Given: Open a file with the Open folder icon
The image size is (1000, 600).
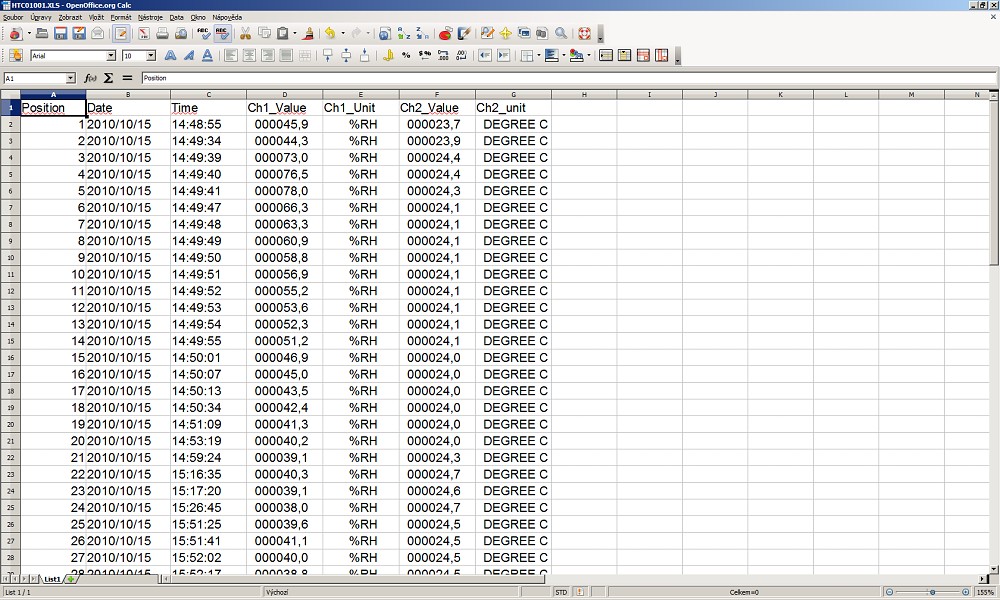Looking at the screenshot, I should point(42,34).
